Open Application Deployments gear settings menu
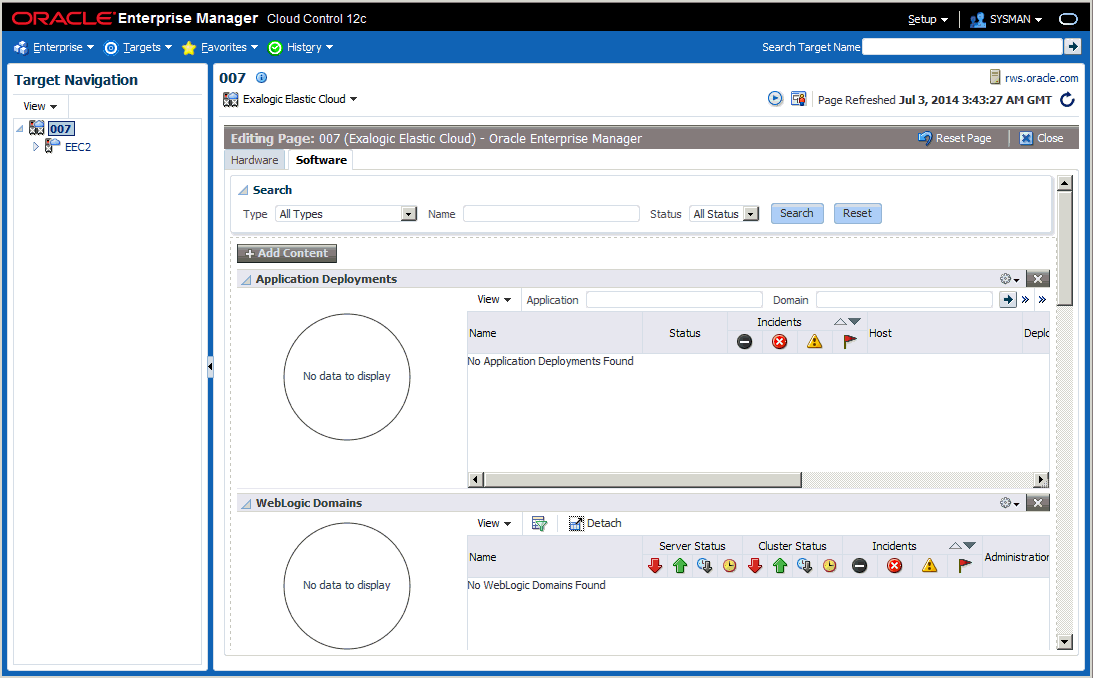 (x=1009, y=279)
